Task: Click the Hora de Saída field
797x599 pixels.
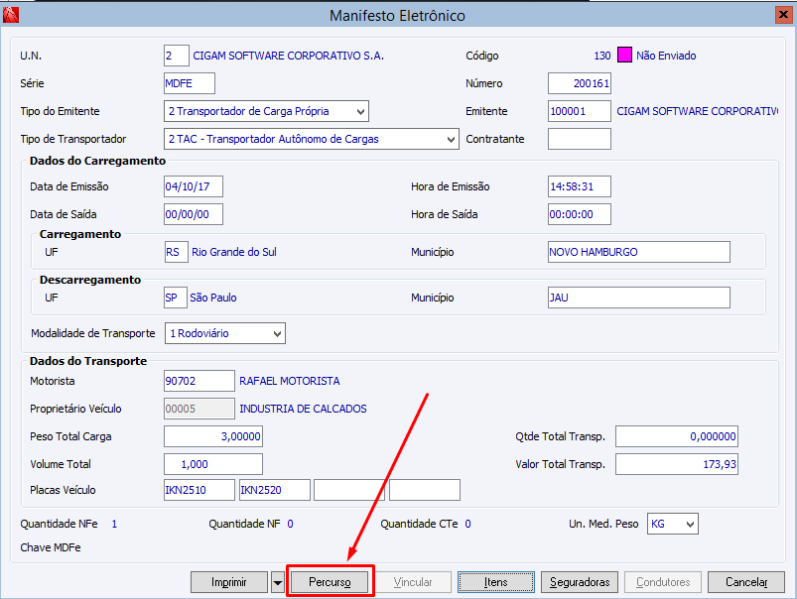Action: (579, 214)
